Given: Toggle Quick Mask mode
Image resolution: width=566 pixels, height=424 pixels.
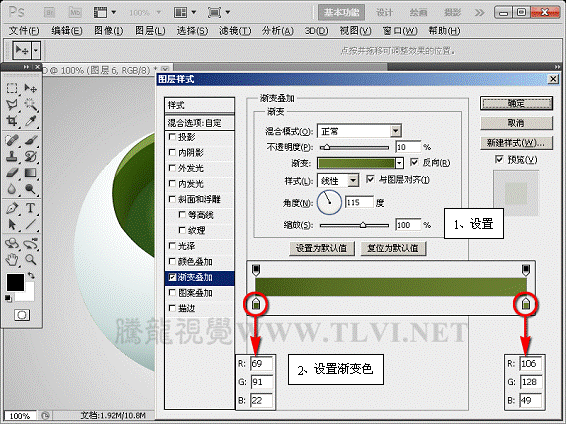Looking at the screenshot, I should tap(22, 315).
